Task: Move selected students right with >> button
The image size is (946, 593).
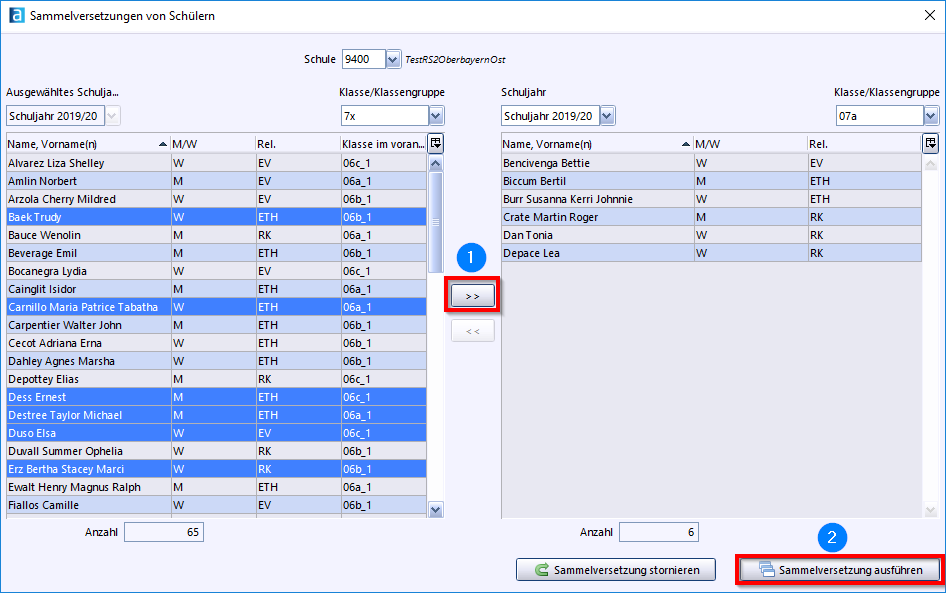Action: point(472,297)
